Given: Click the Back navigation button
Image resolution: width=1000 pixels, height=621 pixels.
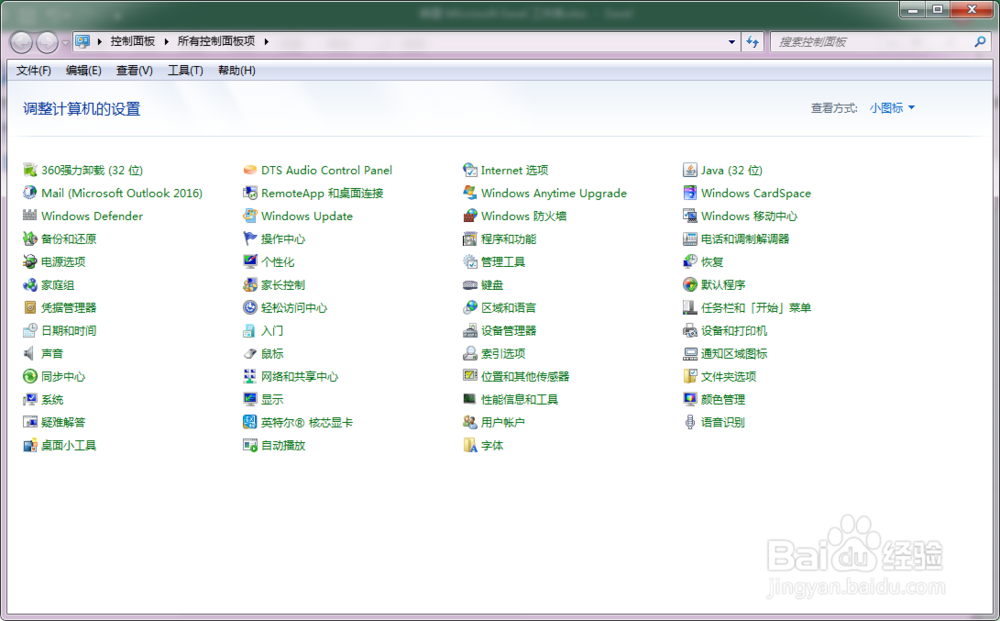Looking at the screenshot, I should tap(22, 43).
